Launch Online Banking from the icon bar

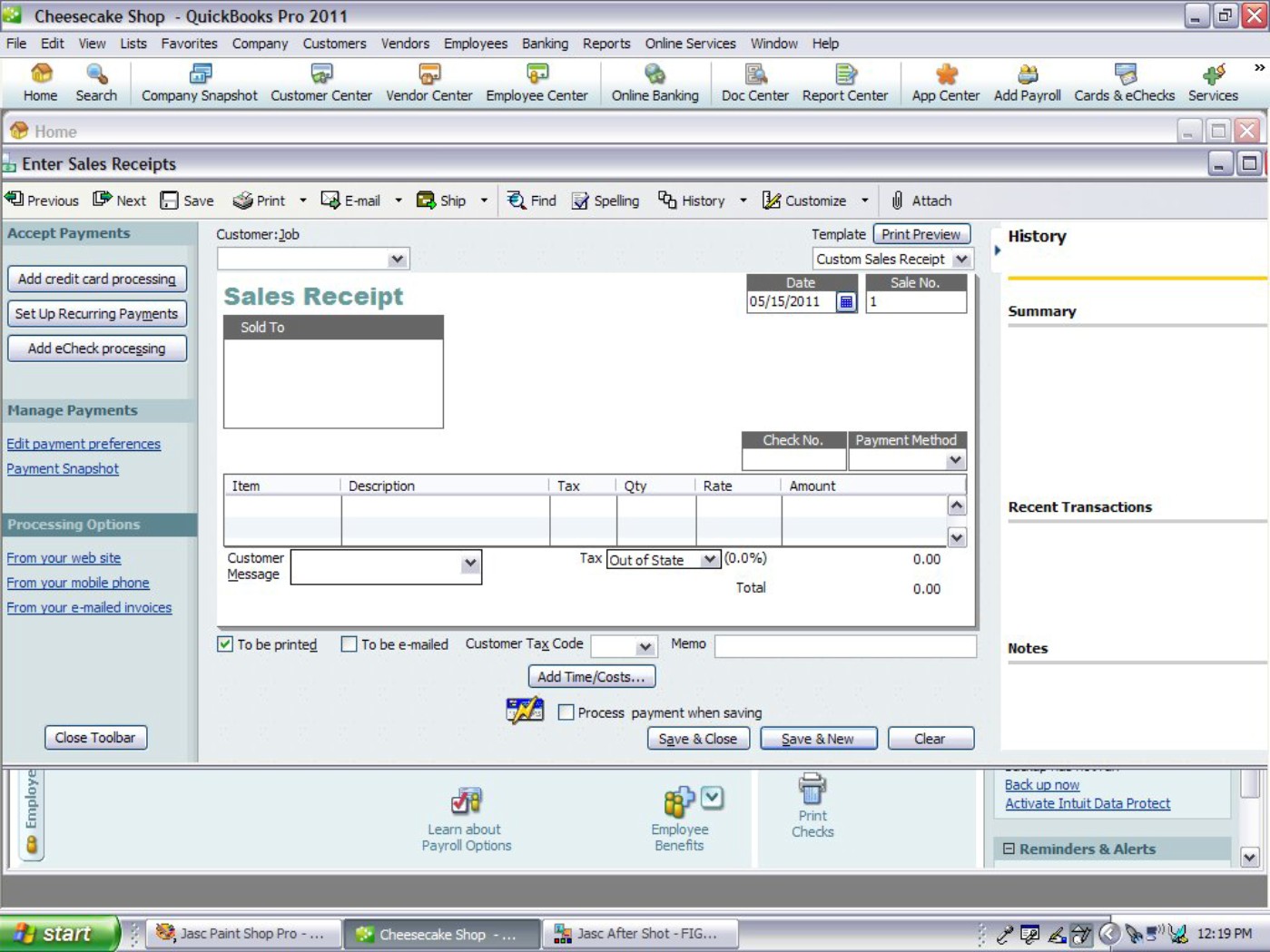655,83
